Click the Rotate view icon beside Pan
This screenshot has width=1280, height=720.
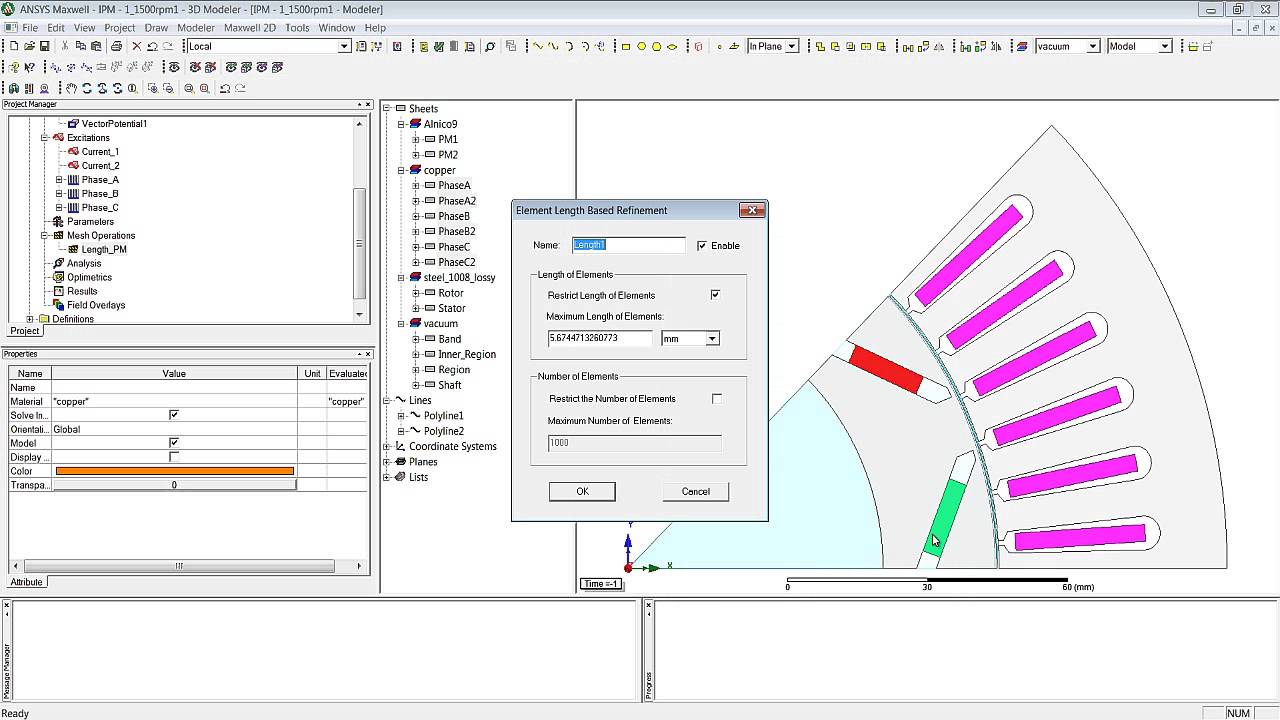[x=87, y=88]
